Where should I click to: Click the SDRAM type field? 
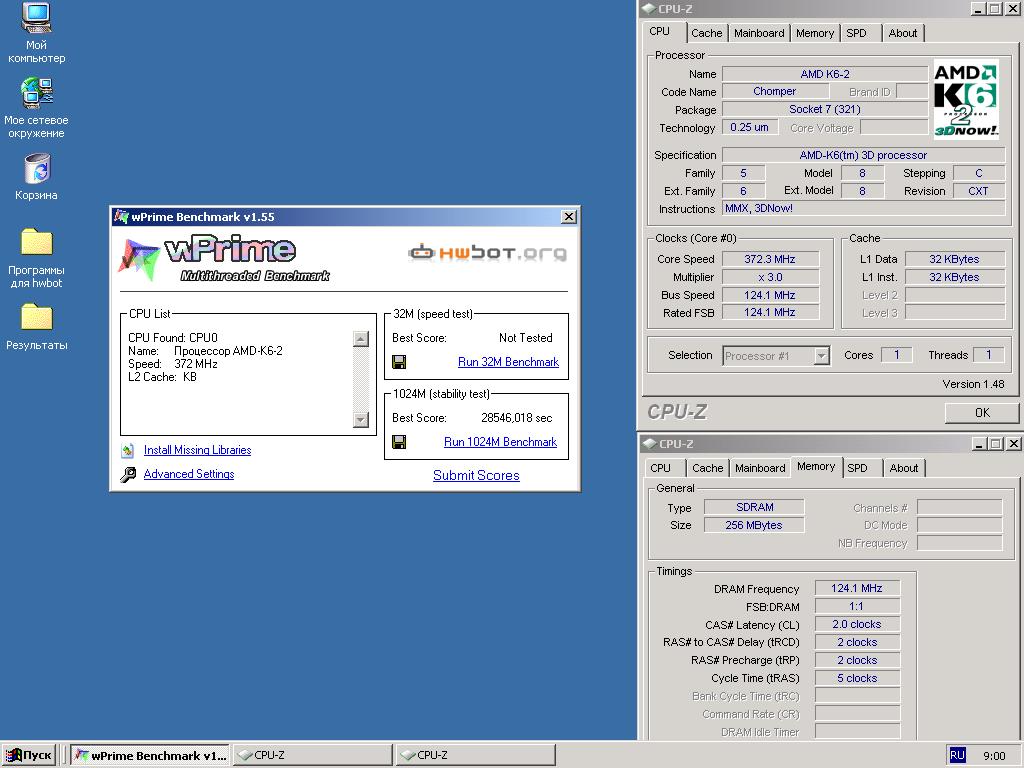754,507
